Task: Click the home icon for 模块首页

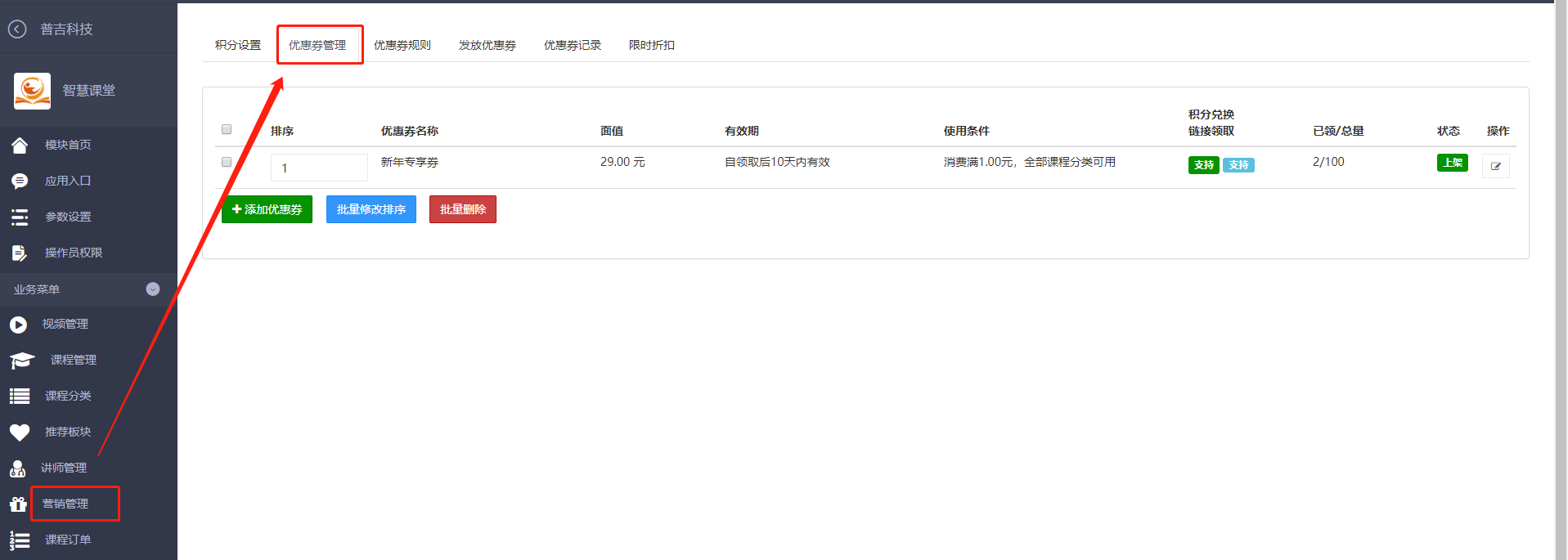Action: coord(20,146)
